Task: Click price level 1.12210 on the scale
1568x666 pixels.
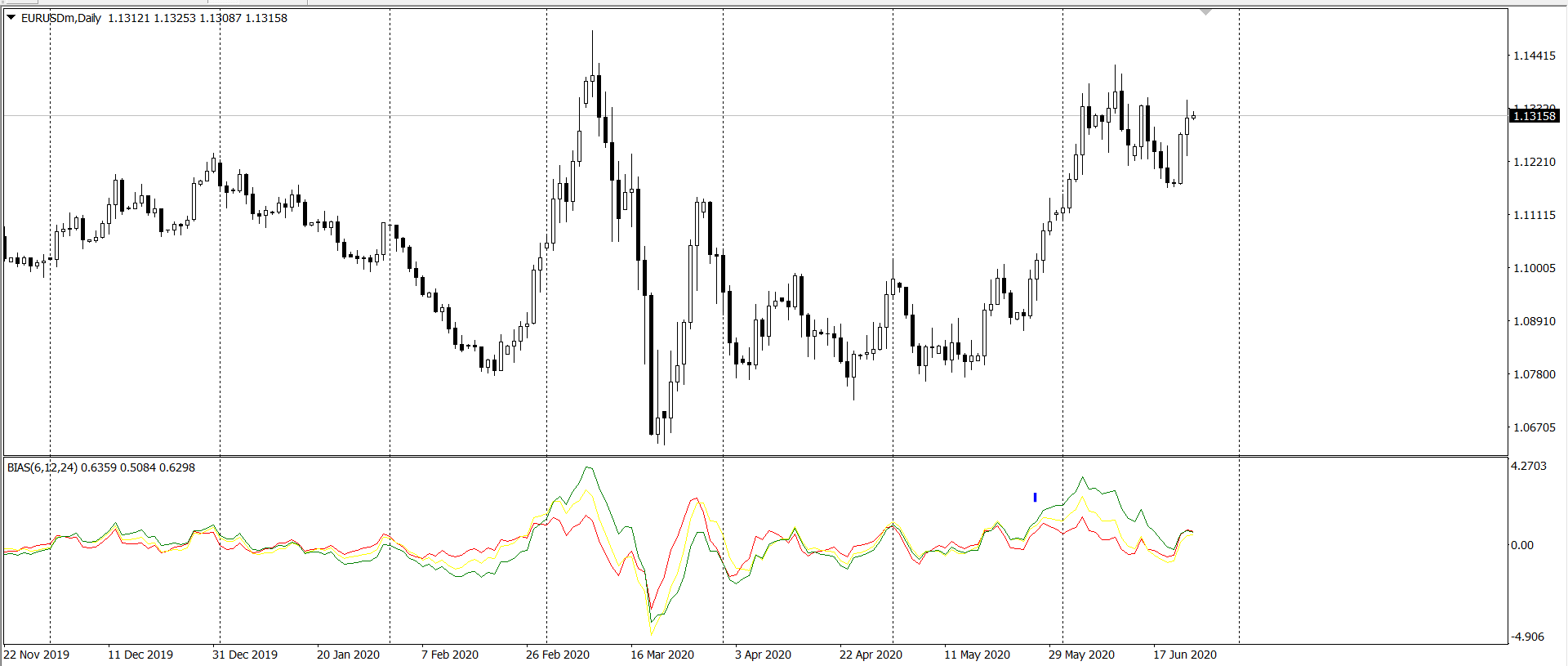Action: point(1535,162)
